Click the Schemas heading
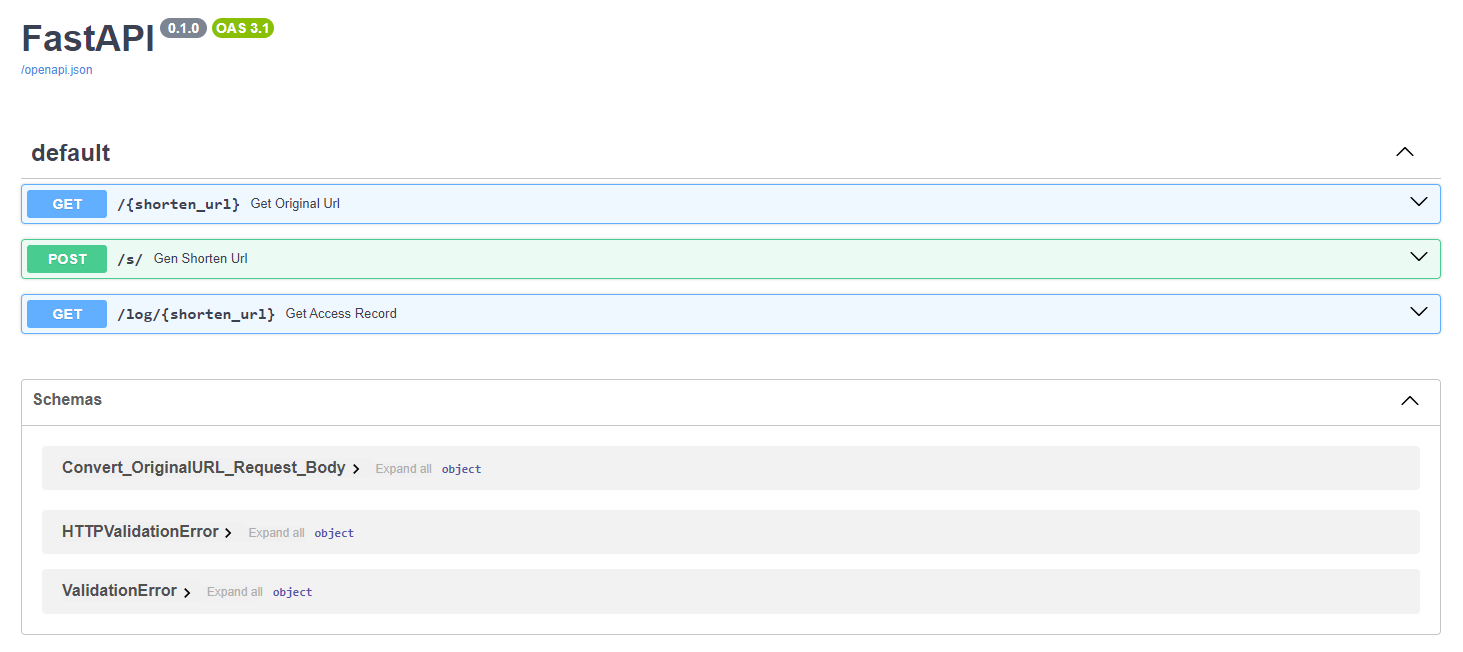This screenshot has width=1463, height=652. click(x=67, y=399)
